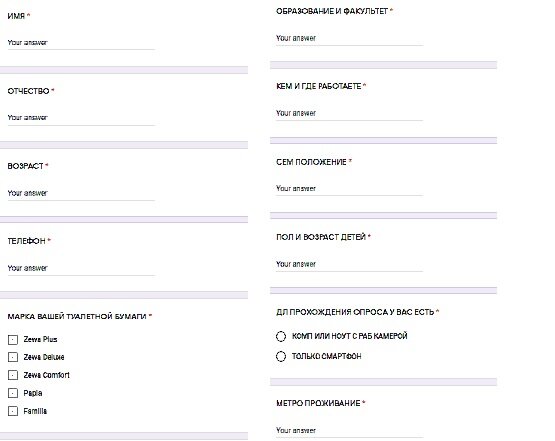
Task: Click the Zewa Plus label text
Action: 40,339
